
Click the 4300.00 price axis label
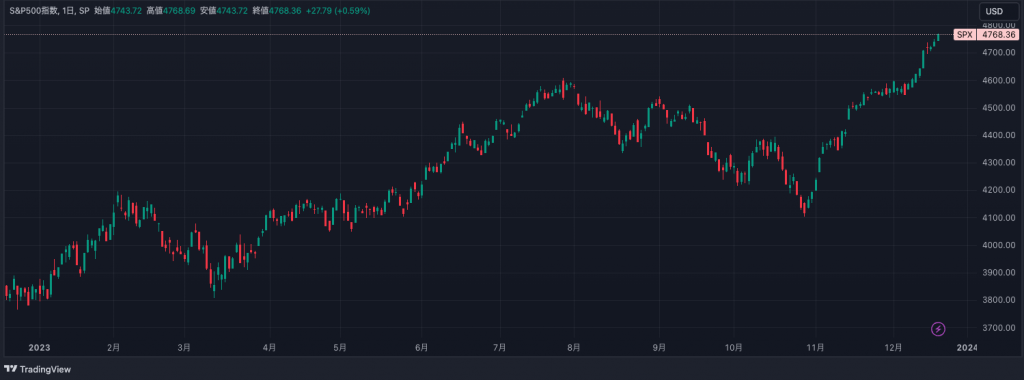click(999, 163)
